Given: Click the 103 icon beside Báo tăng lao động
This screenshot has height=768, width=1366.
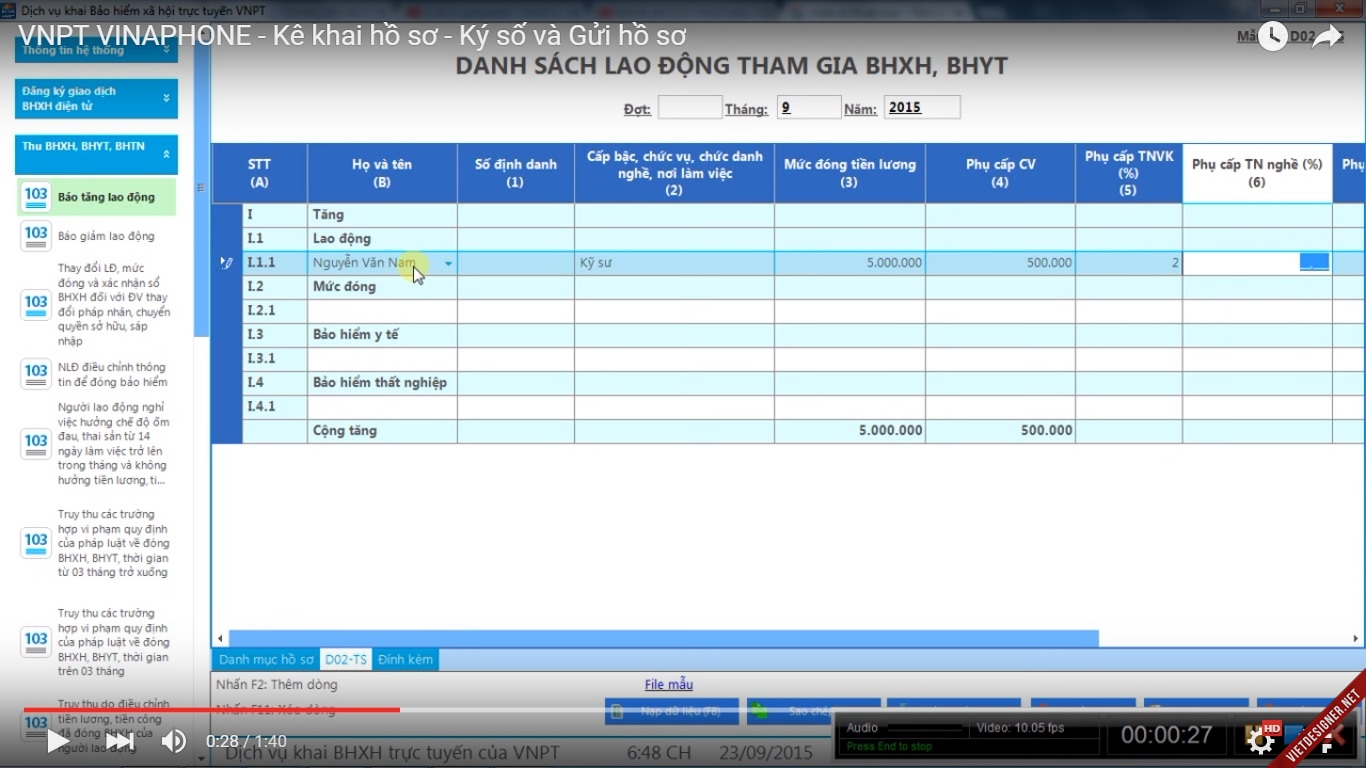Looking at the screenshot, I should (x=36, y=197).
